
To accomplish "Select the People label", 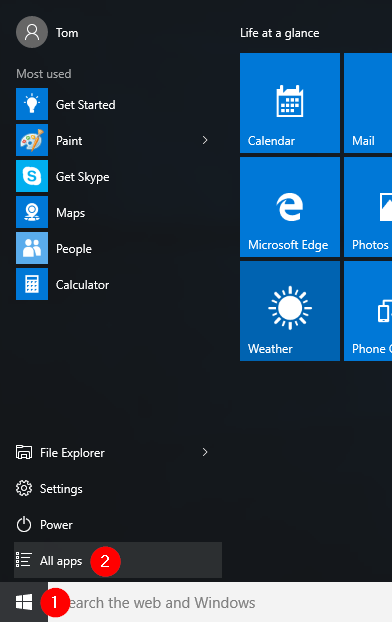I will click(74, 249).
